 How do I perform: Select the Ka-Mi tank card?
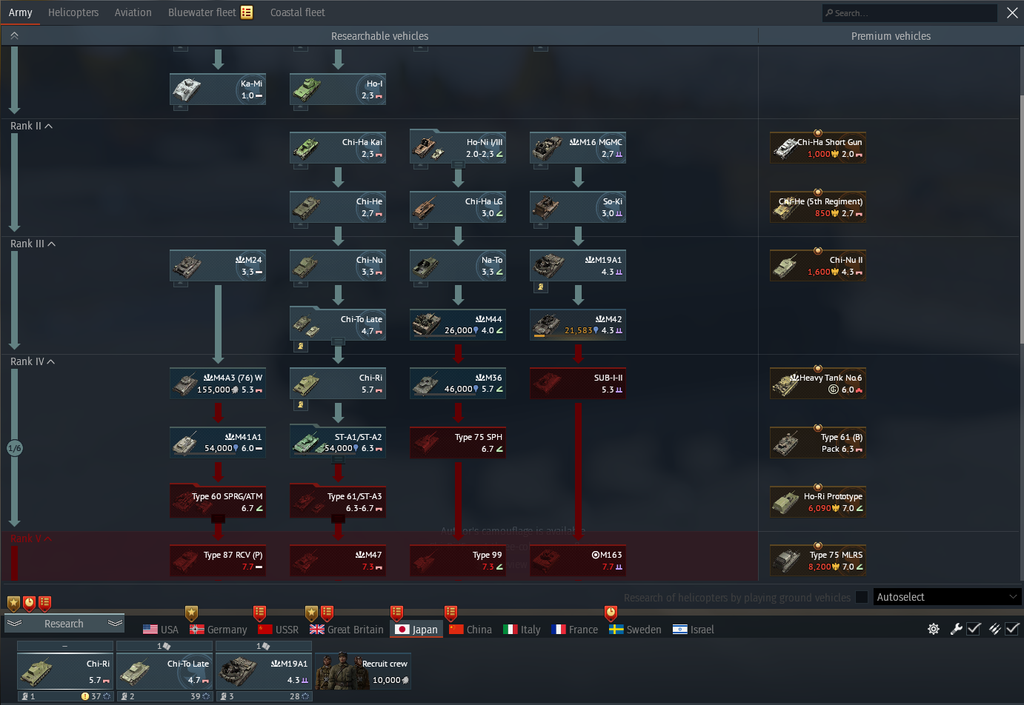[x=217, y=89]
